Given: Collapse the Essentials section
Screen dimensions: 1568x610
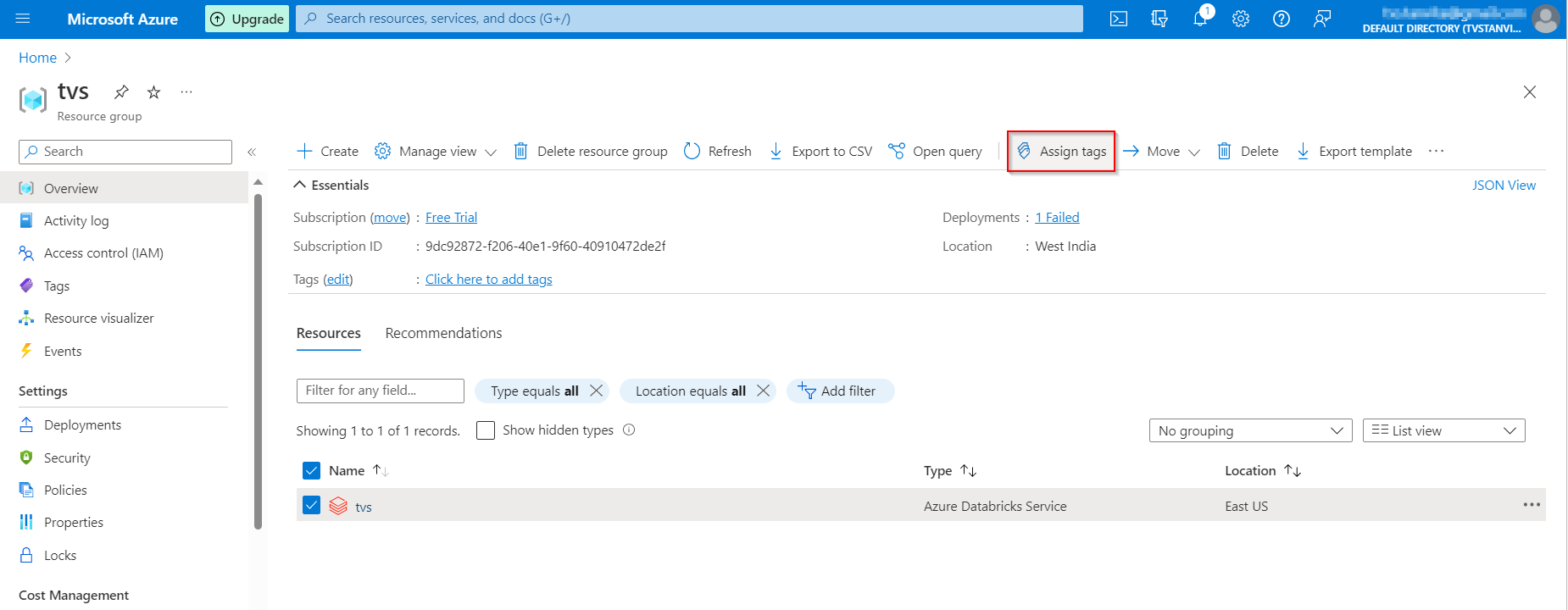Looking at the screenshot, I should point(300,185).
